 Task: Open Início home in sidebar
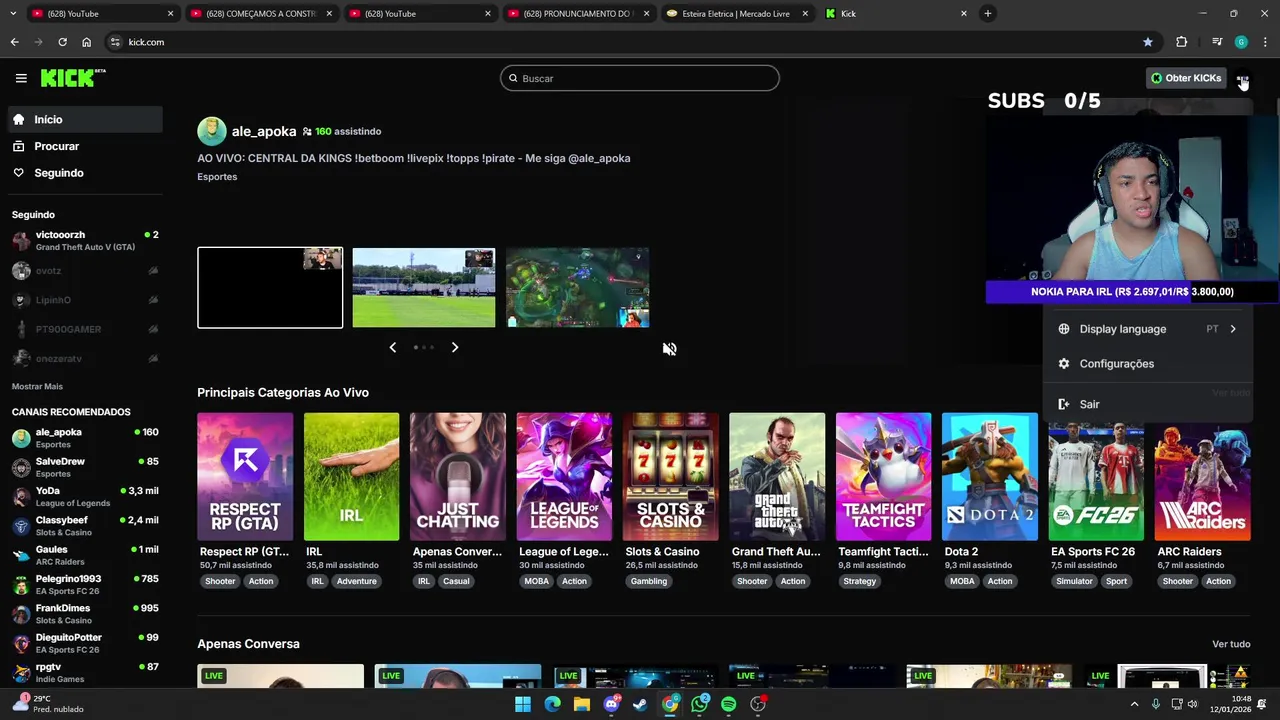(x=85, y=119)
